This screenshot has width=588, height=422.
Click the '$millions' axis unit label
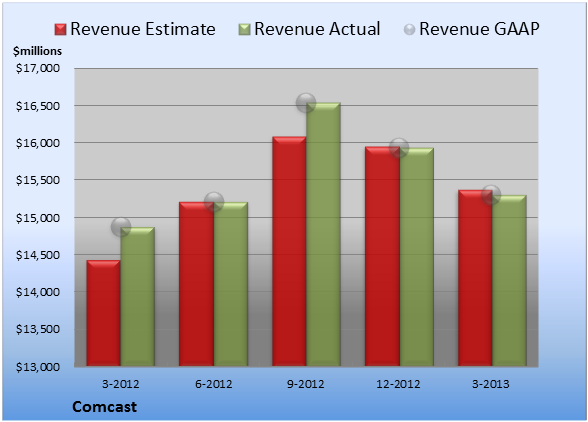pos(37,51)
